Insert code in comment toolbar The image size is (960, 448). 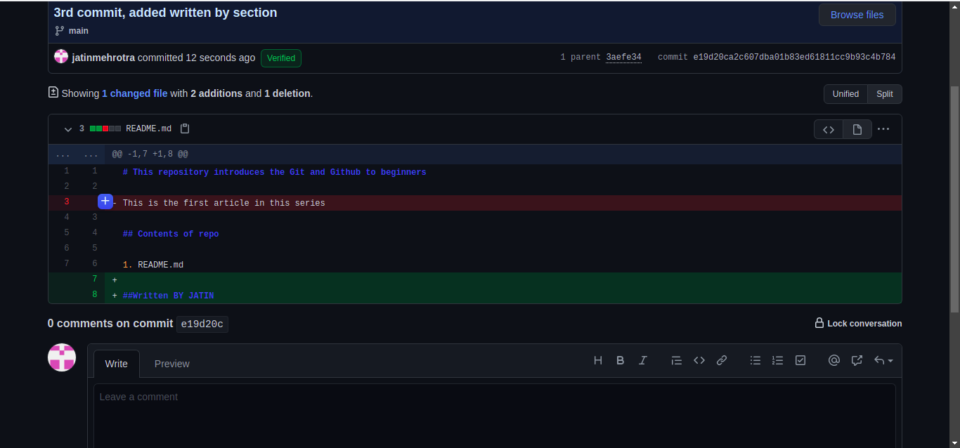tap(699, 361)
